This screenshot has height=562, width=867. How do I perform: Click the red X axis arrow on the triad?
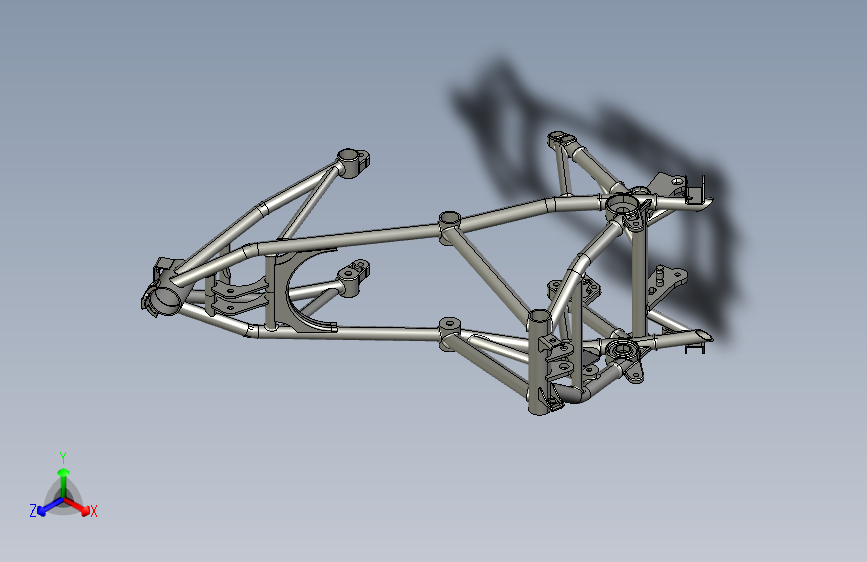pyautogui.click(x=76, y=506)
